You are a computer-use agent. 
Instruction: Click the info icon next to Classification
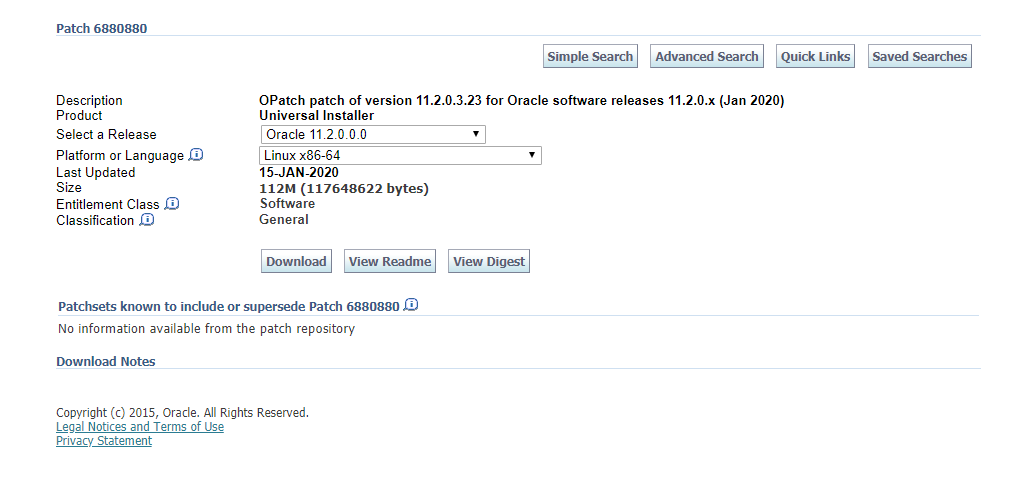click(x=147, y=220)
